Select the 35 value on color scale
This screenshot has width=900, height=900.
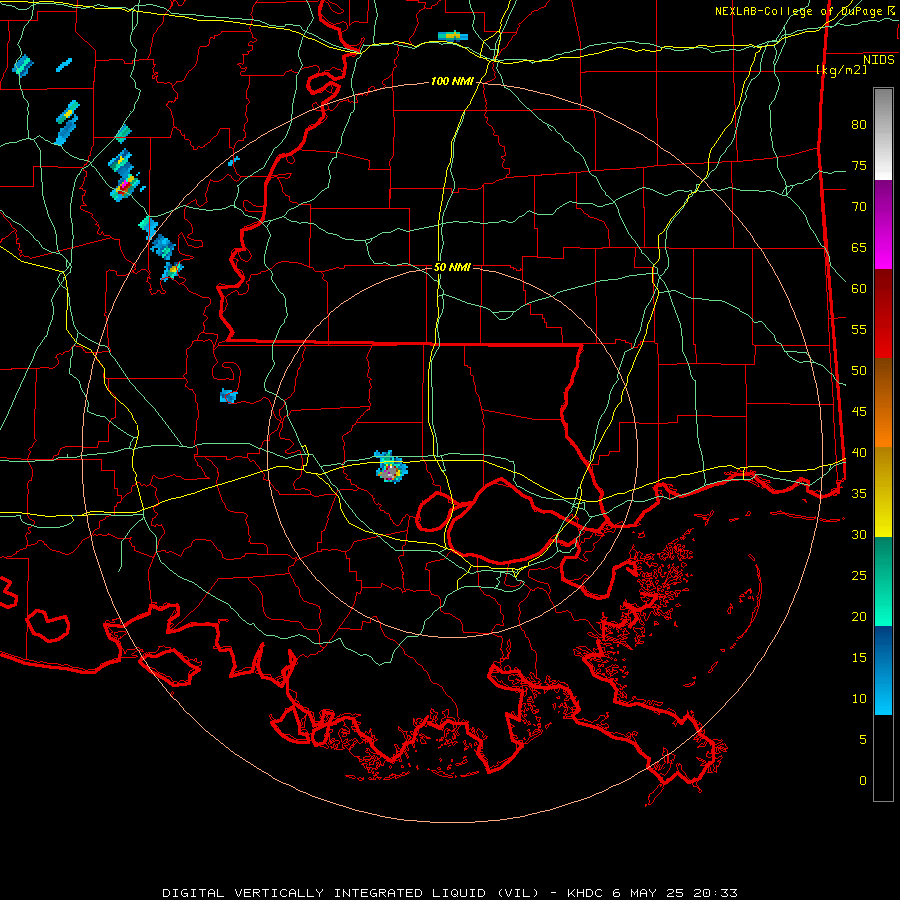(859, 494)
